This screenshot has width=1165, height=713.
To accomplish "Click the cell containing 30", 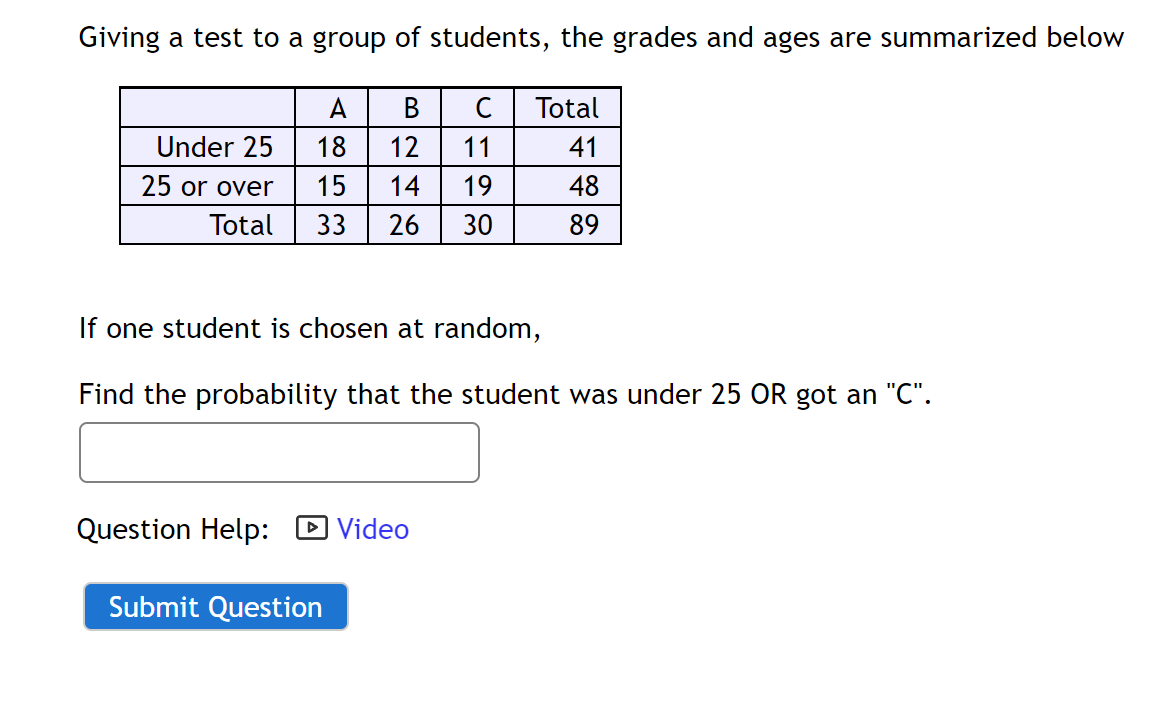I will [476, 224].
